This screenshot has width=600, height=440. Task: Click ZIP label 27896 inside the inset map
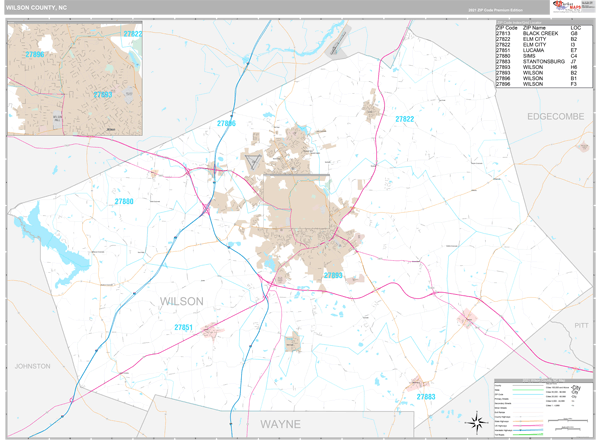click(x=35, y=55)
